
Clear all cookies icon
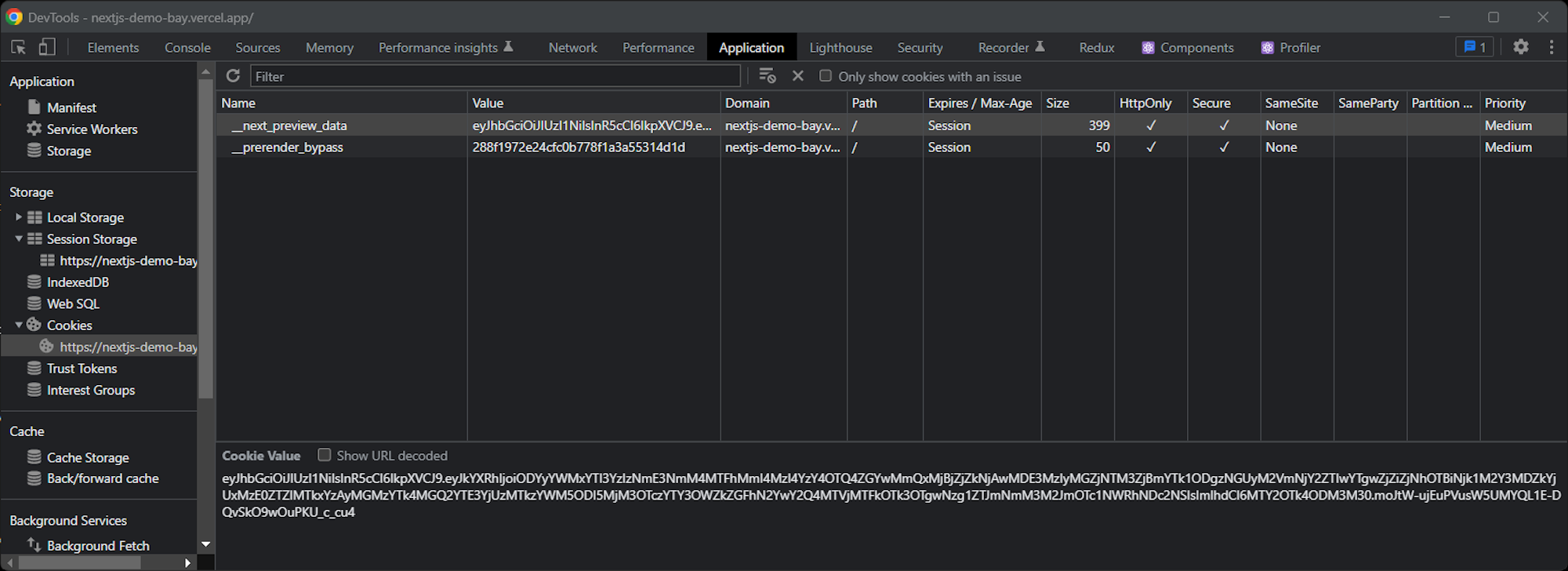point(768,76)
